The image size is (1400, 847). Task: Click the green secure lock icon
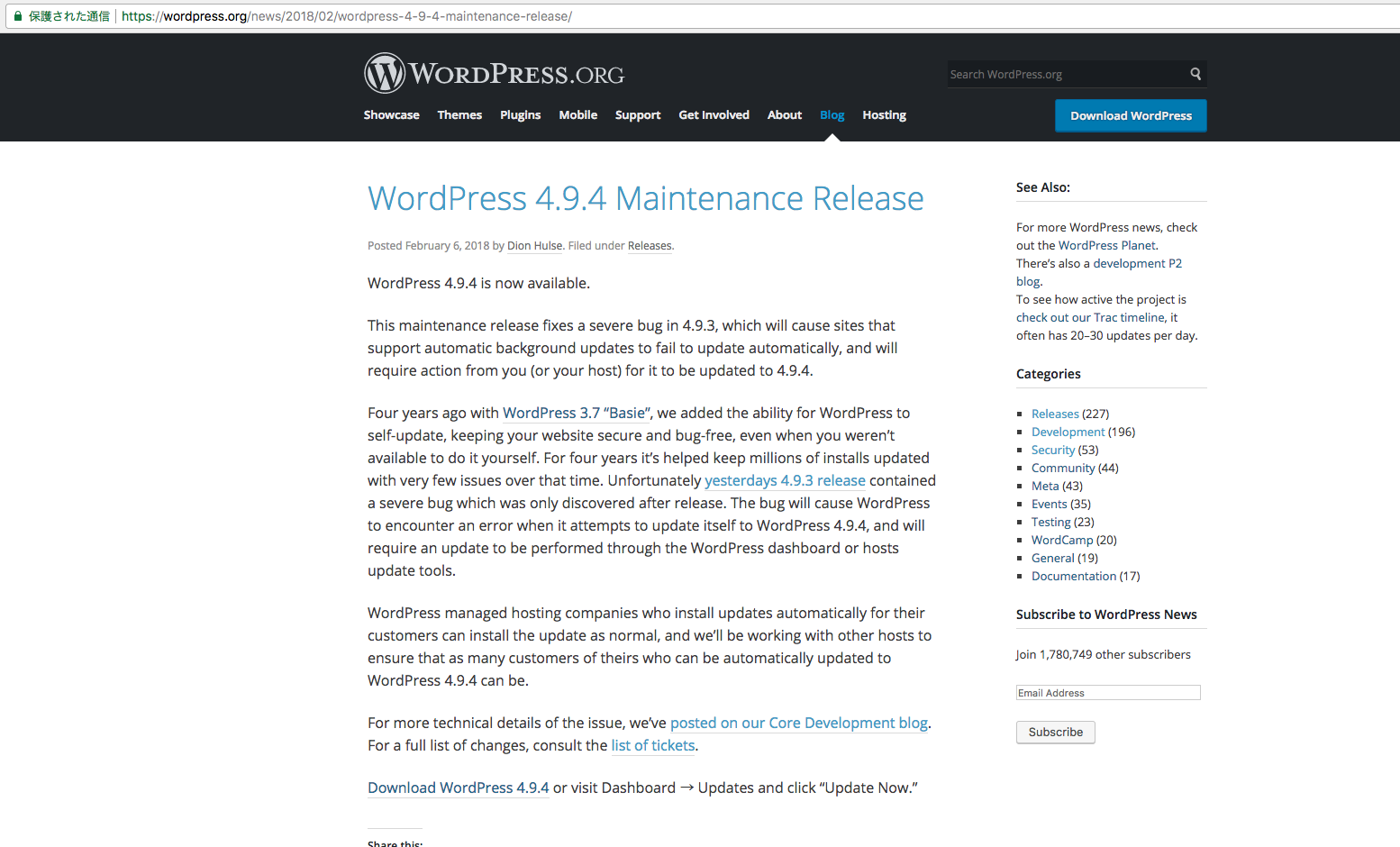[17, 16]
